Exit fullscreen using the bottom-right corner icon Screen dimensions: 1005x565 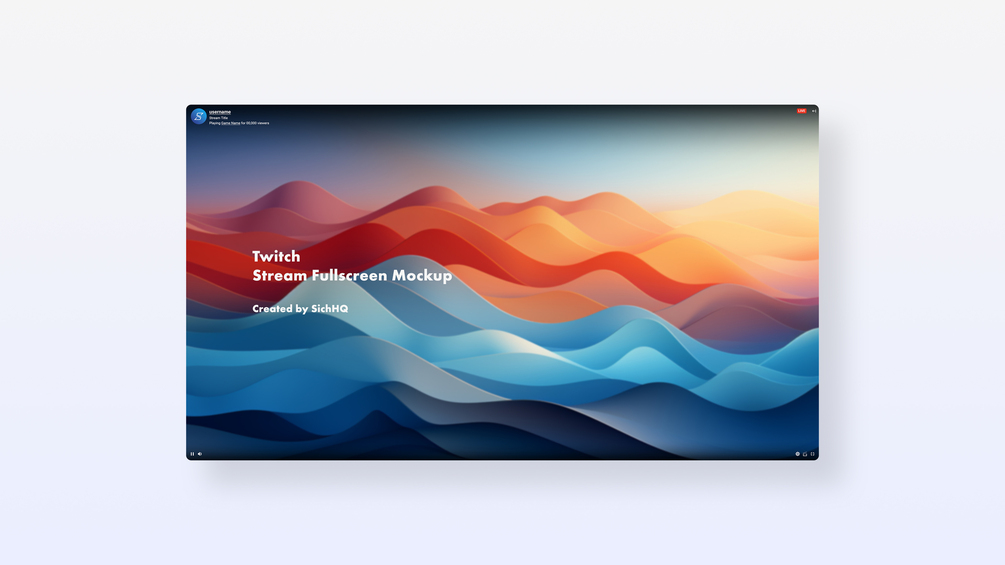tap(813, 454)
